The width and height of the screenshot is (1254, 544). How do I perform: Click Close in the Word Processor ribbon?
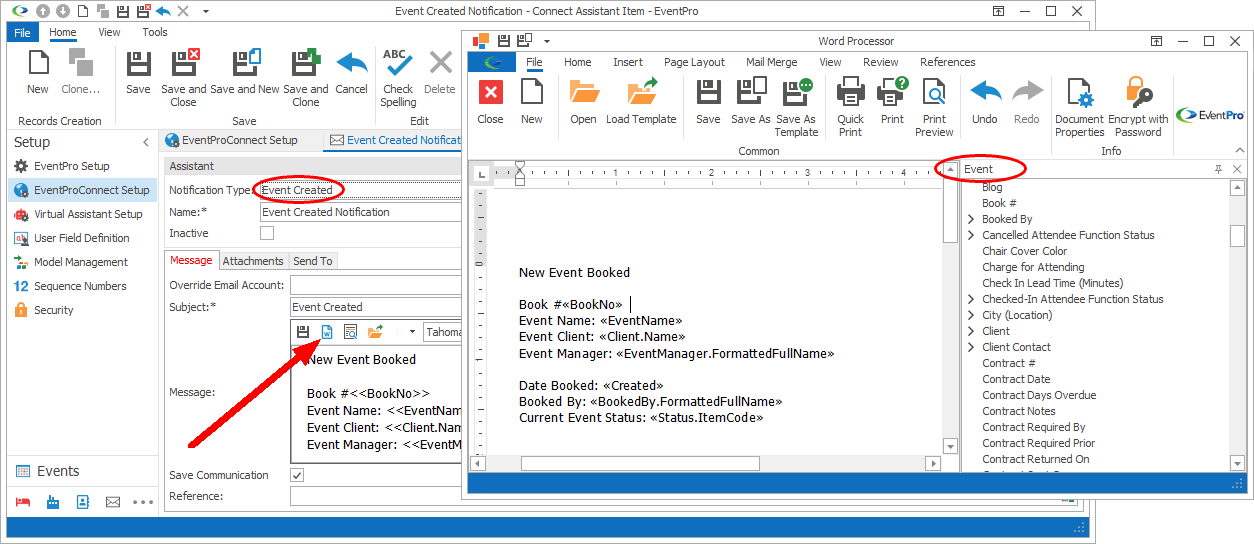(490, 100)
